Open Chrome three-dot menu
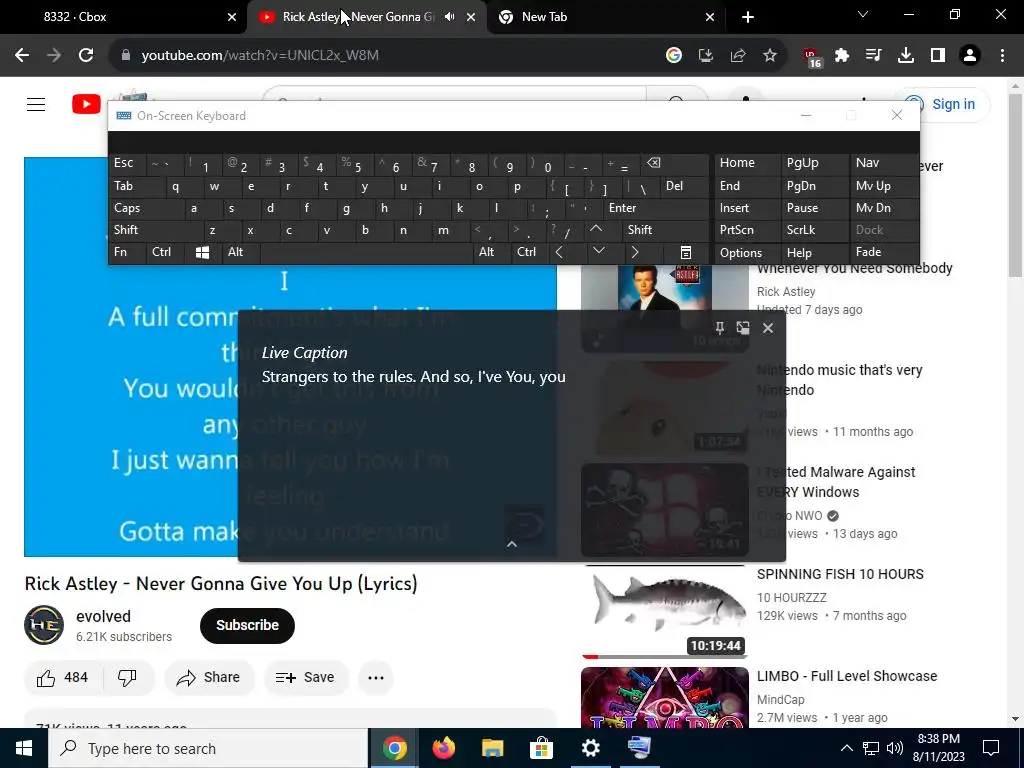 [x=1002, y=55]
